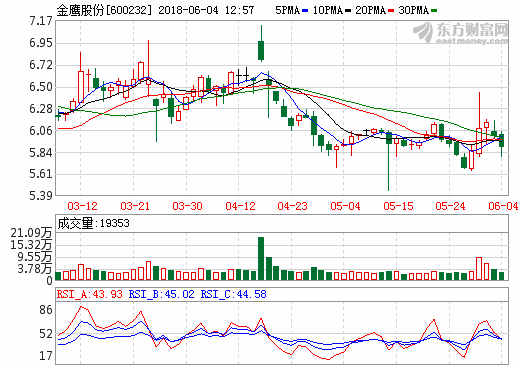Click the 21.09万 volume axis label
This screenshot has height=365, width=520.
click(x=31, y=232)
